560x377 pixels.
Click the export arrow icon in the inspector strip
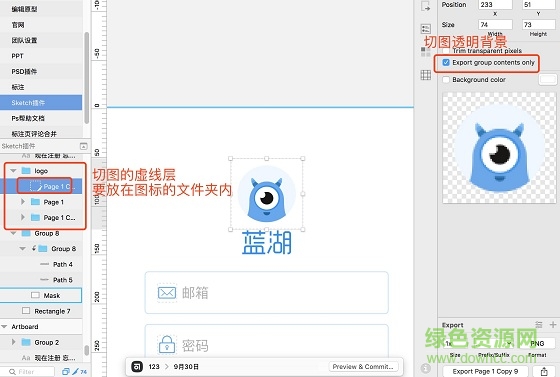(425, 7)
